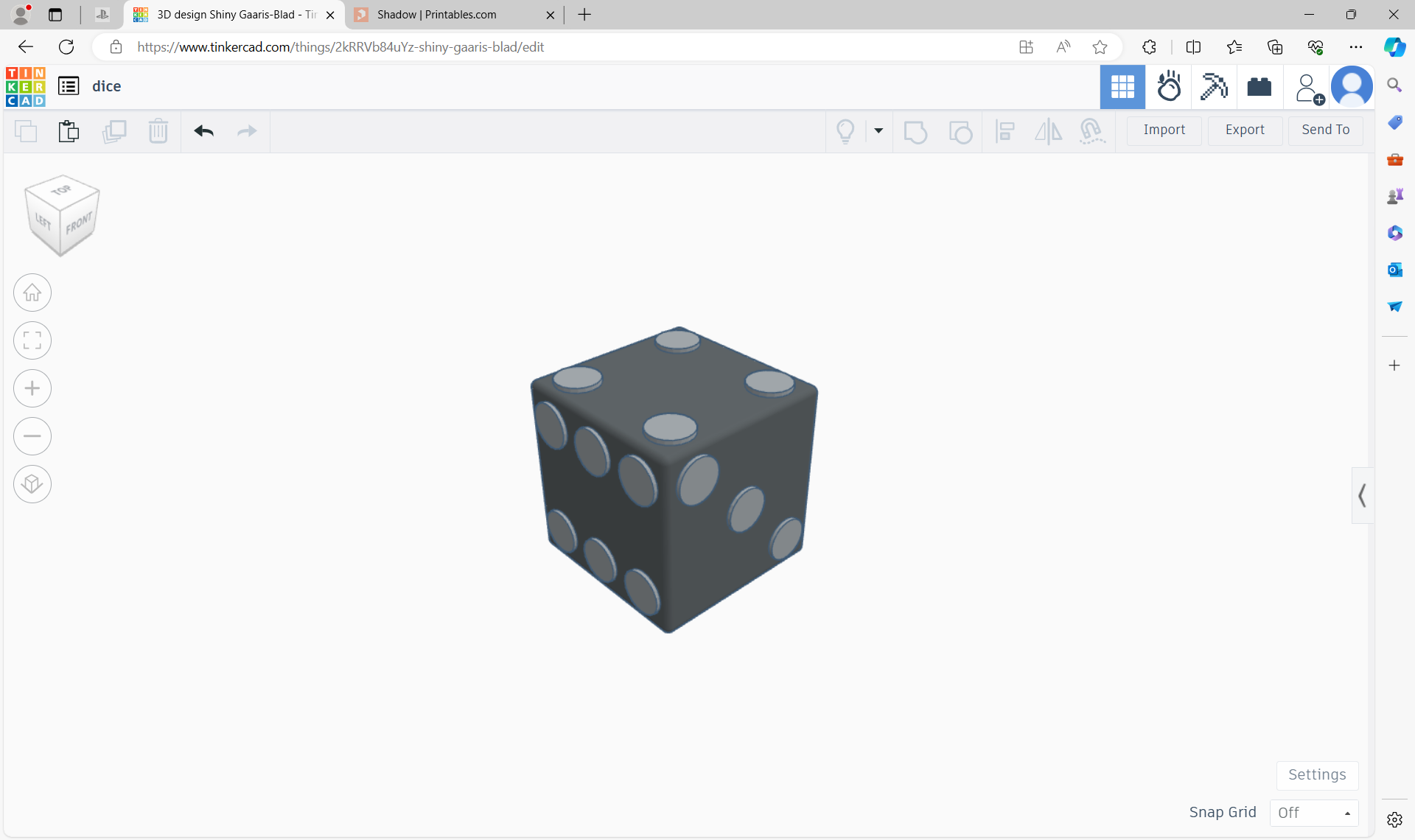Image resolution: width=1415 pixels, height=840 pixels.
Task: Click the Export button
Action: pos(1245,130)
